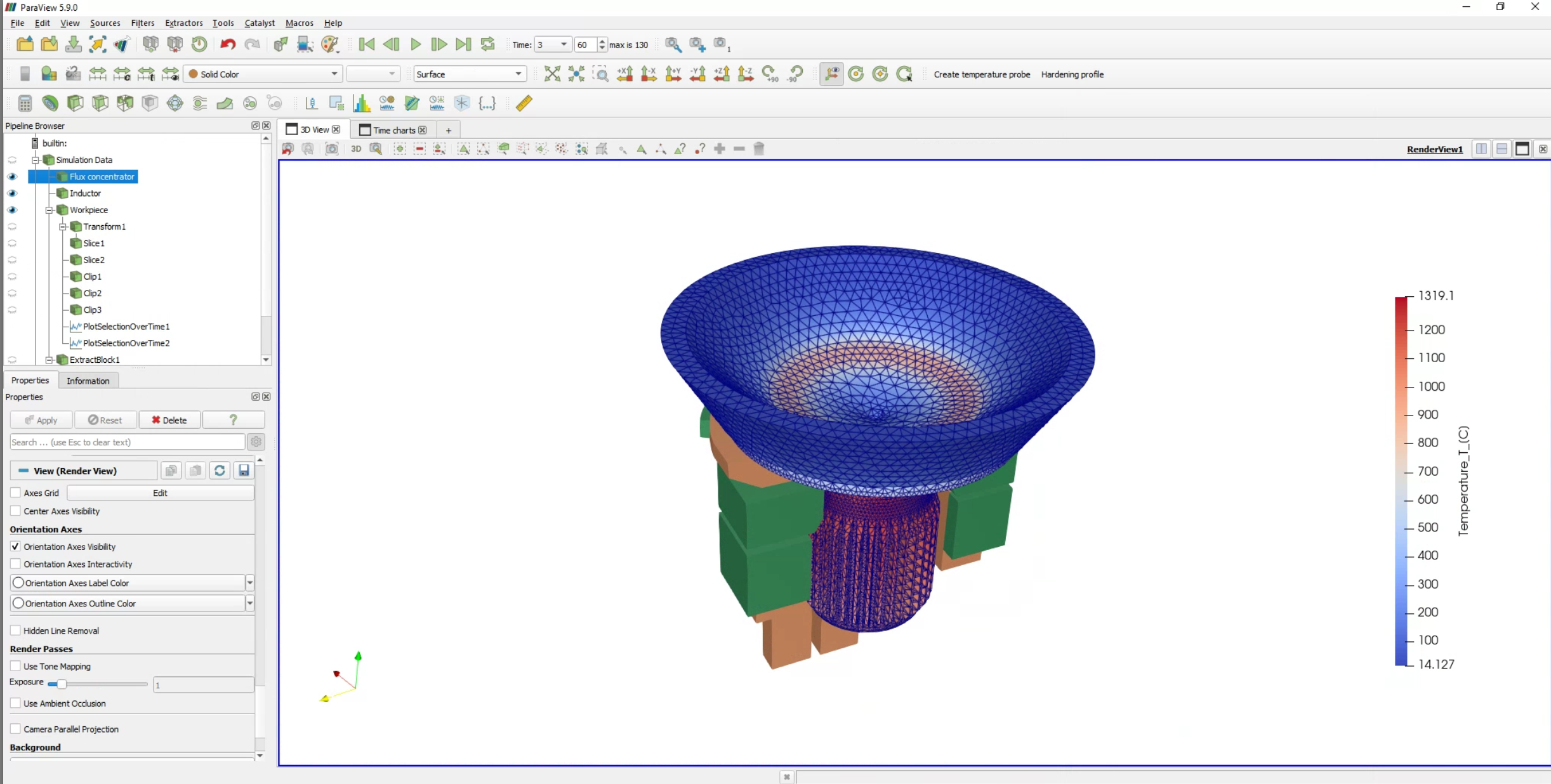Uncheck Orientation Axes Visibility

pos(15,547)
